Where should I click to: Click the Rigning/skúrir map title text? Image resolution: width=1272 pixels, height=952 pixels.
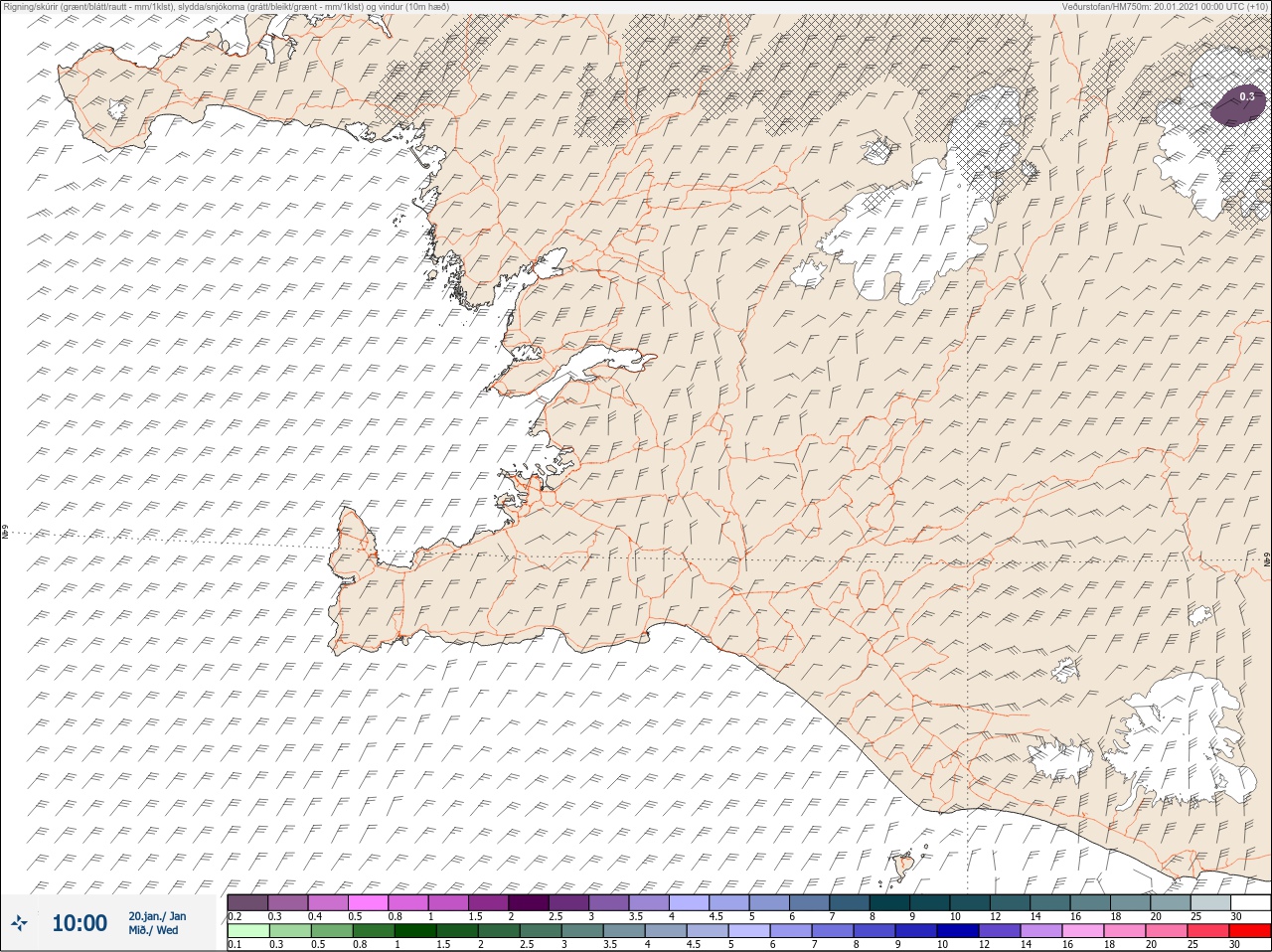(x=225, y=6)
